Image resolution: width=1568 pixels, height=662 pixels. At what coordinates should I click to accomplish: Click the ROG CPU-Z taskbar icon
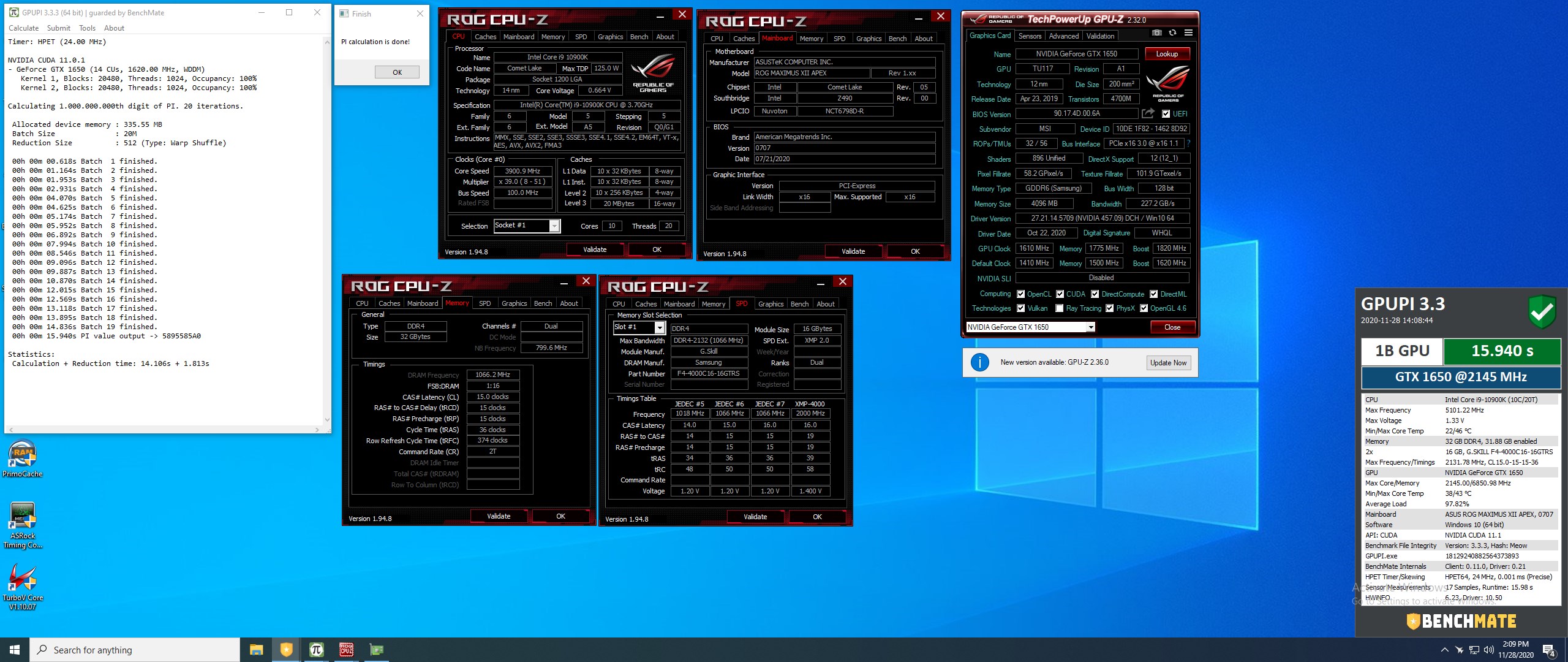pyautogui.click(x=346, y=650)
